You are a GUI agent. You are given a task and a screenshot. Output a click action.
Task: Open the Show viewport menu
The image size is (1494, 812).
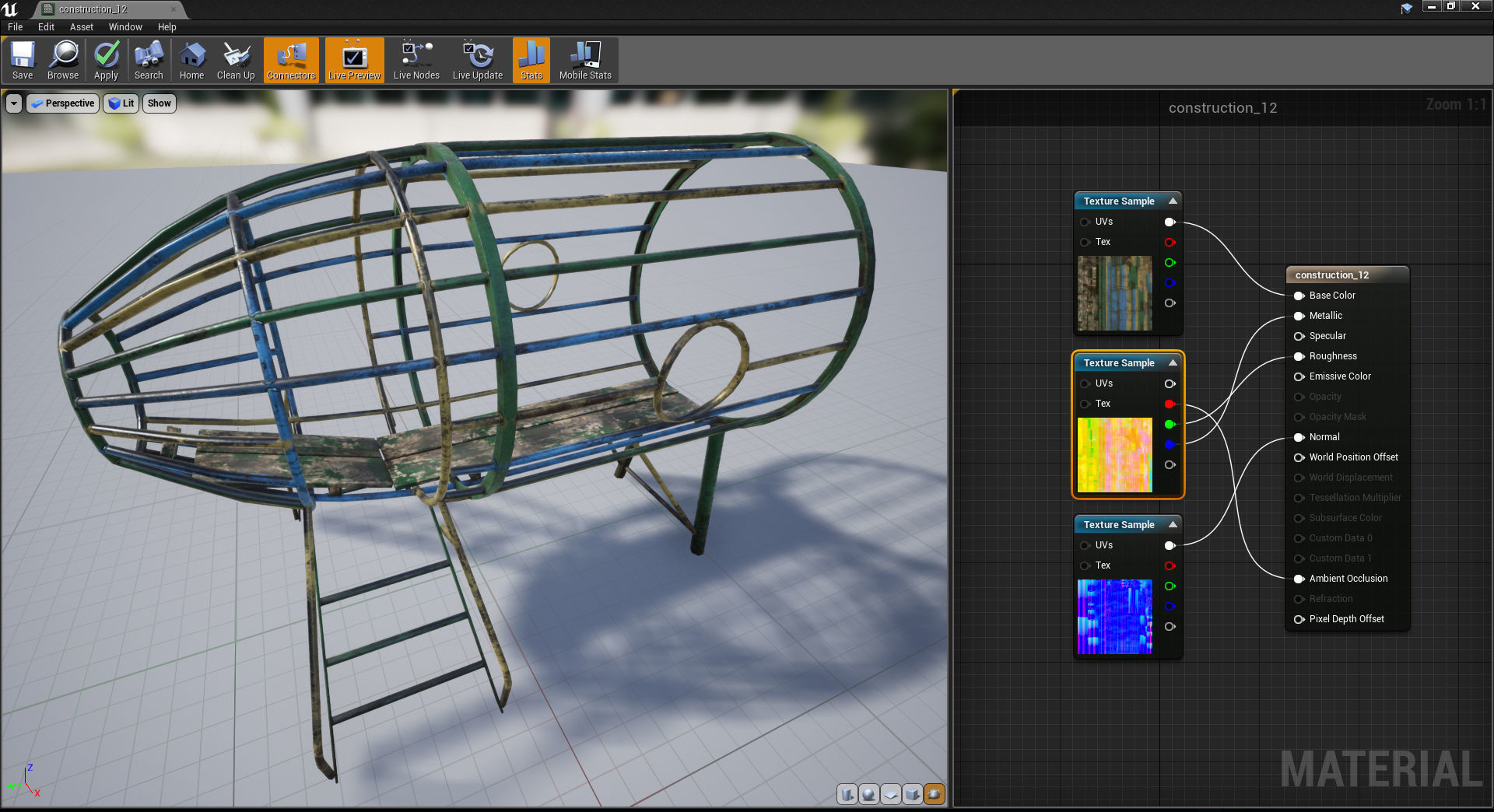(160, 103)
